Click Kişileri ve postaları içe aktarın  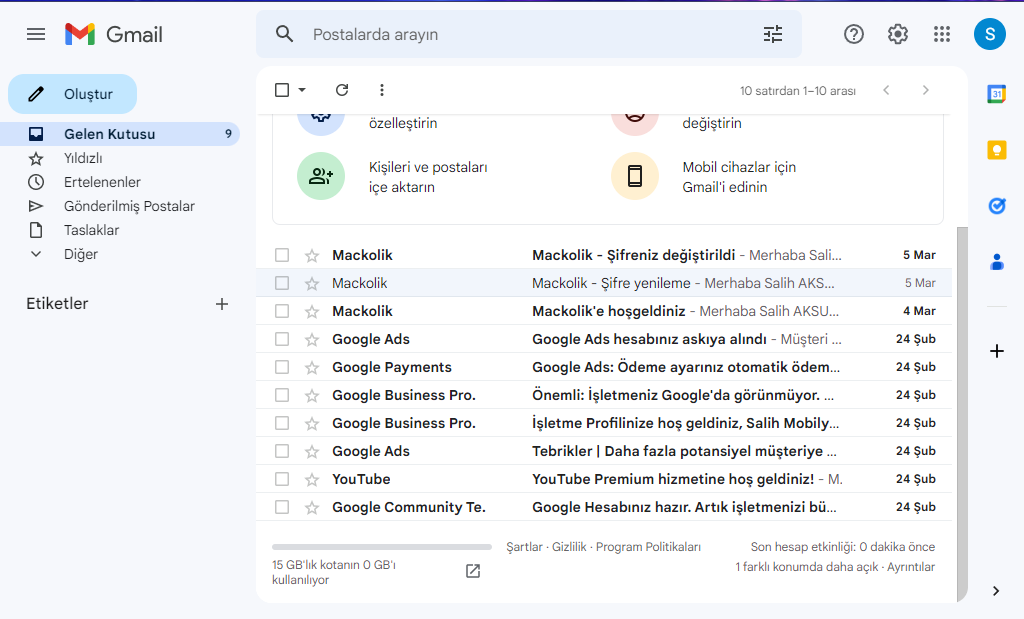tap(428, 177)
